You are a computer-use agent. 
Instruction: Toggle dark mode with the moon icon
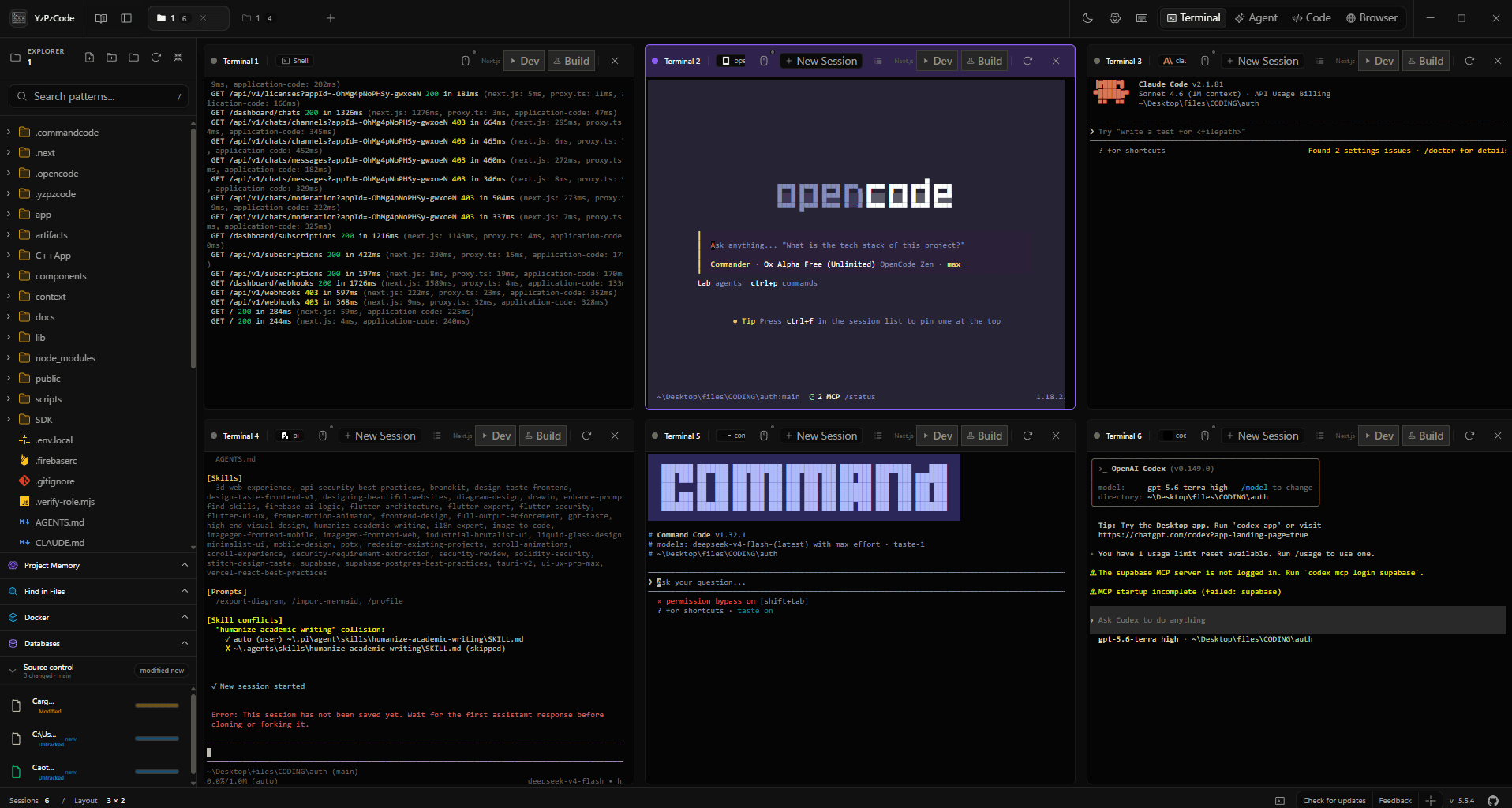click(x=1087, y=18)
